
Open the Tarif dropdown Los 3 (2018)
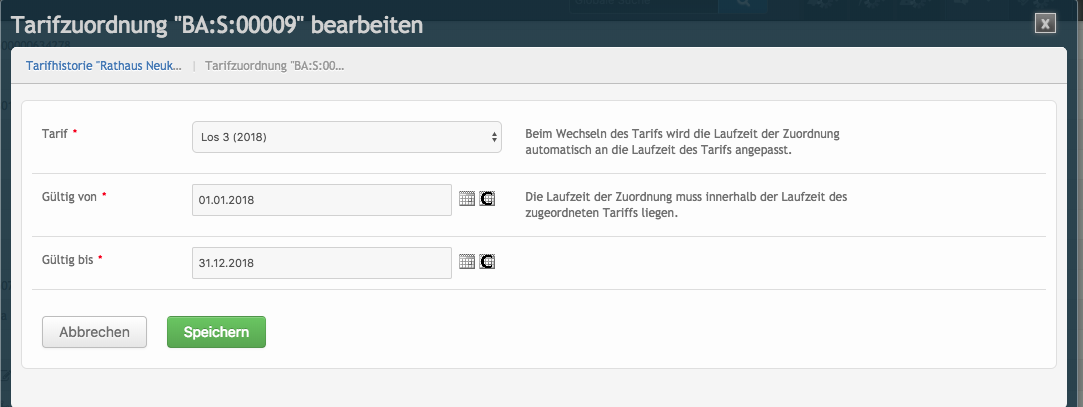(x=347, y=137)
